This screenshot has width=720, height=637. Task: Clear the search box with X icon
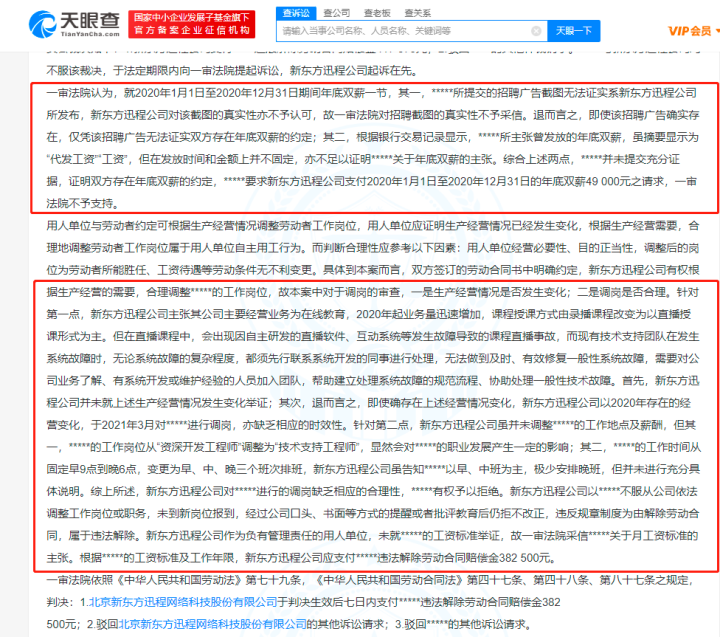pos(536,31)
